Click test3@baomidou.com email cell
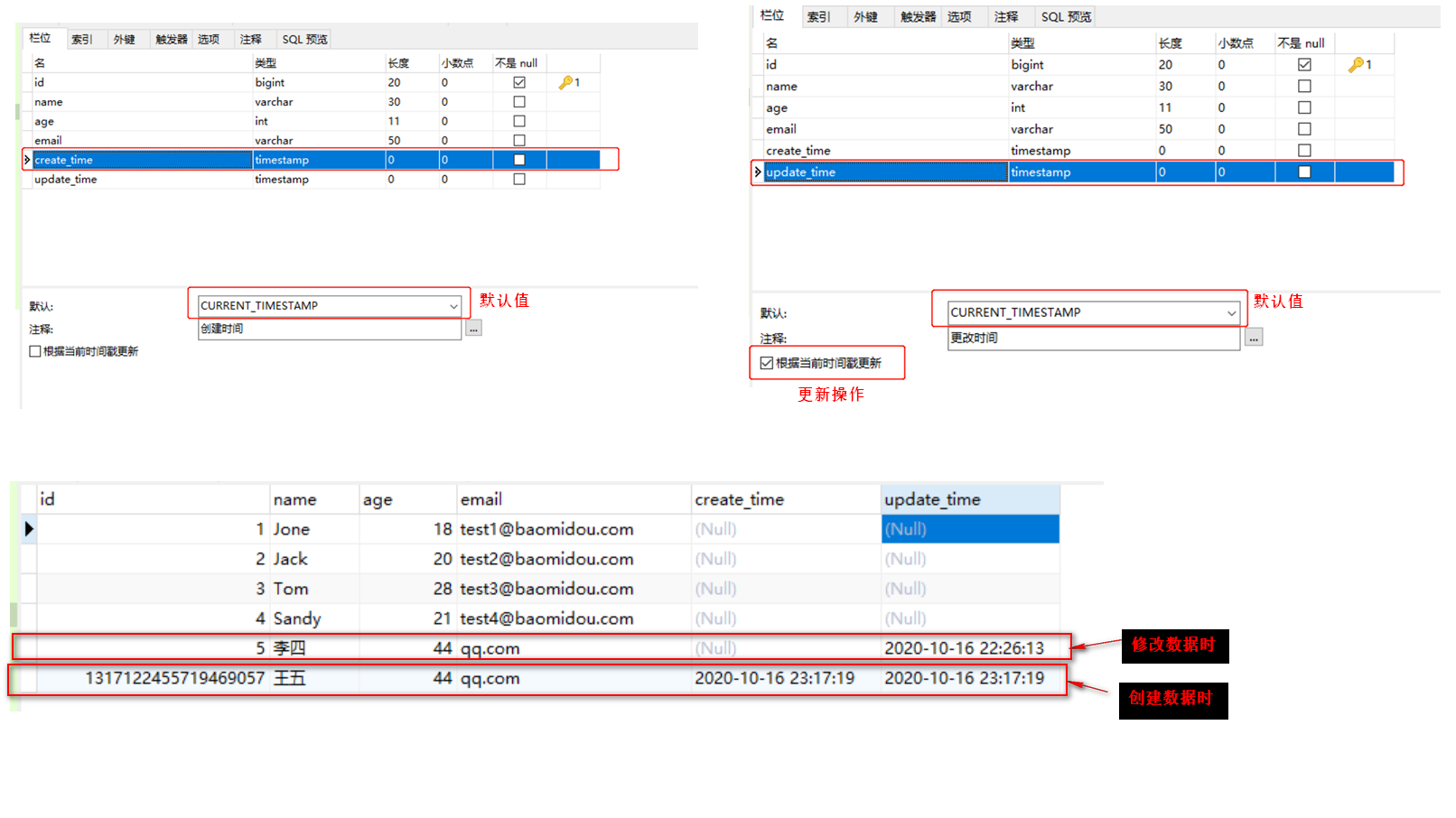This screenshot has height=818, width=1456. click(x=574, y=589)
